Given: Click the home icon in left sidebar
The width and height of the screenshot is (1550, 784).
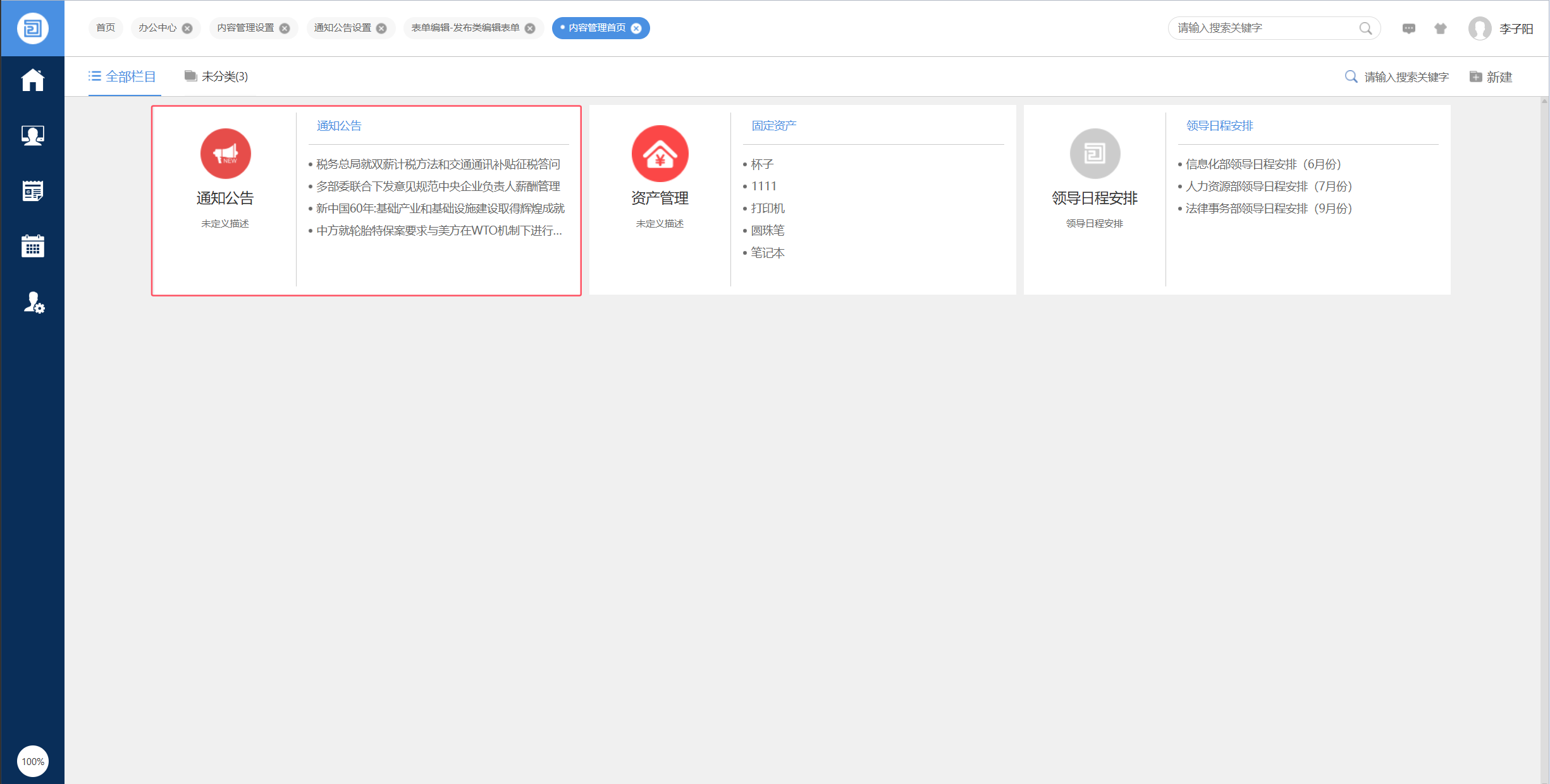Looking at the screenshot, I should pyautogui.click(x=32, y=80).
